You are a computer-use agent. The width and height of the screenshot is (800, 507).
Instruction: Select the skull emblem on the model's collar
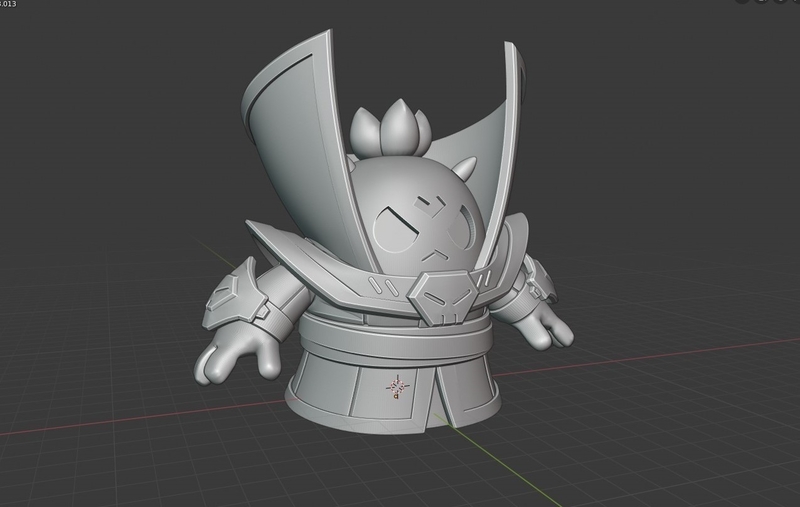click(x=444, y=297)
